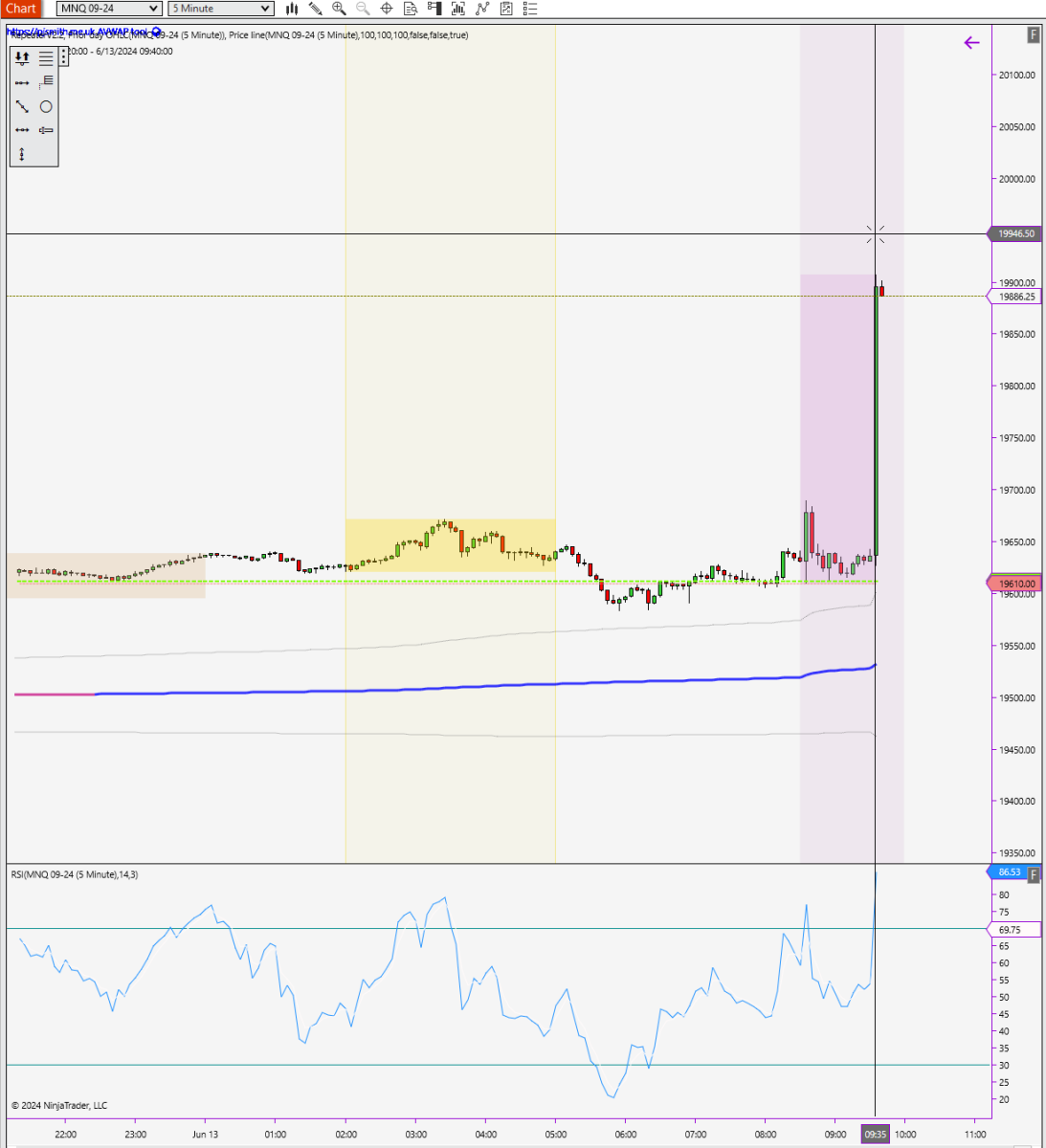
Task: Click the 05:00 time axis label
Action: coord(556,1135)
